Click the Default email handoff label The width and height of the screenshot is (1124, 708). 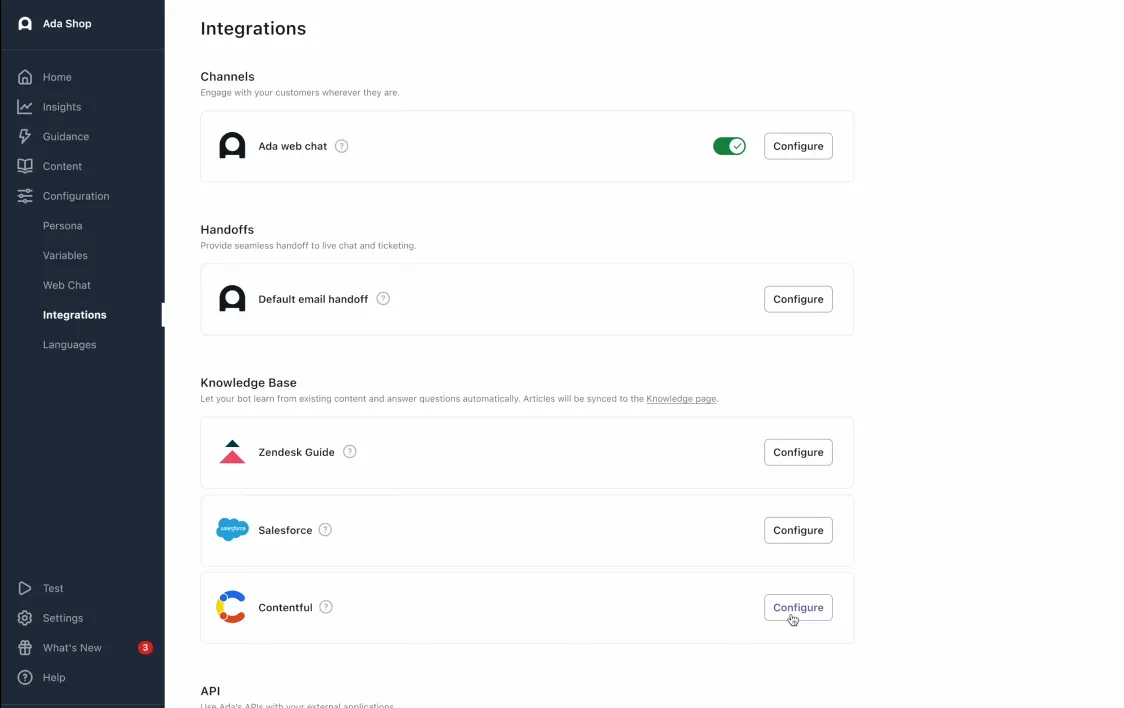point(313,299)
